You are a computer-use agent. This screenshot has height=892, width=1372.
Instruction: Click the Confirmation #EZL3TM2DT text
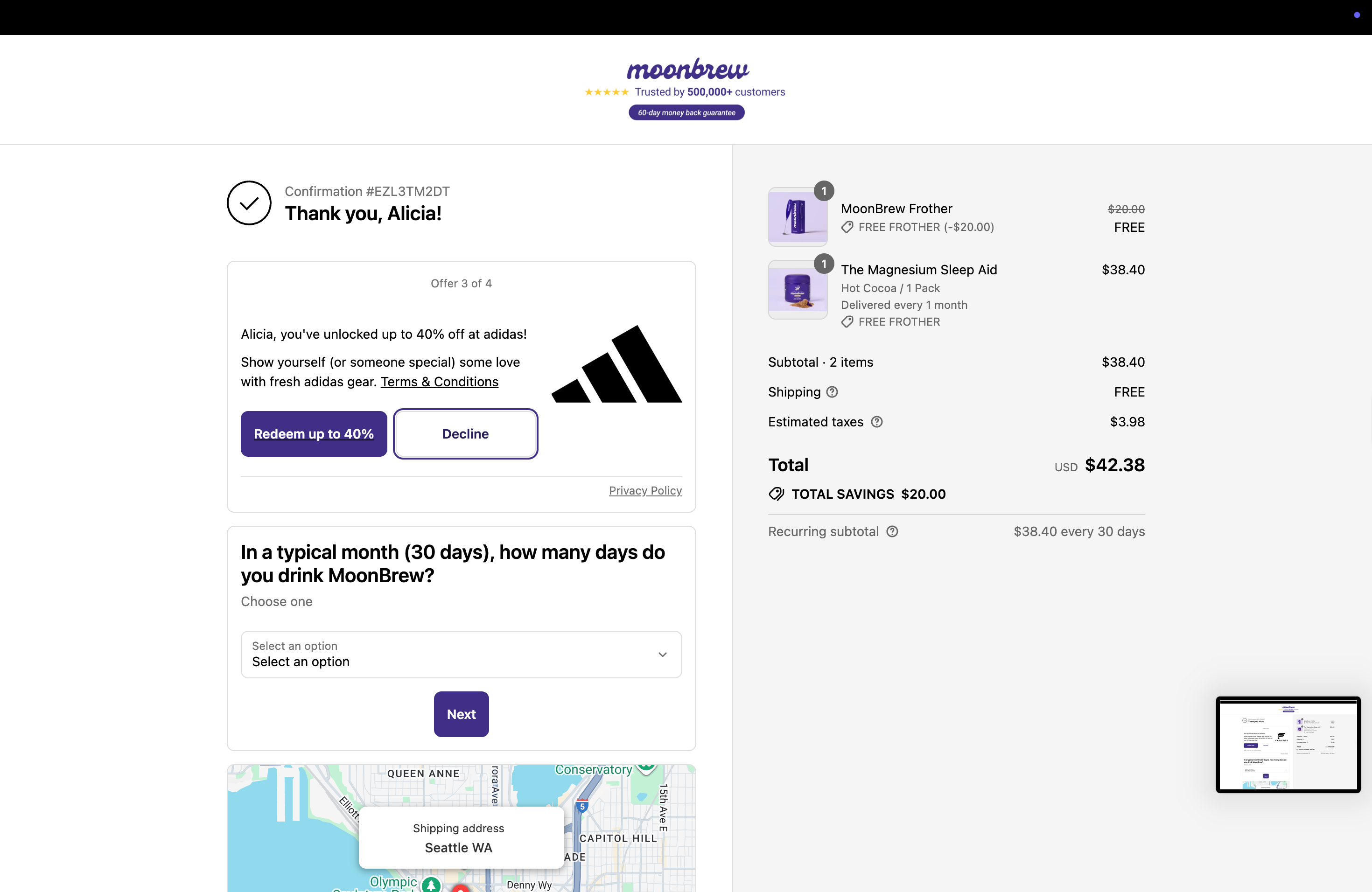(x=367, y=191)
